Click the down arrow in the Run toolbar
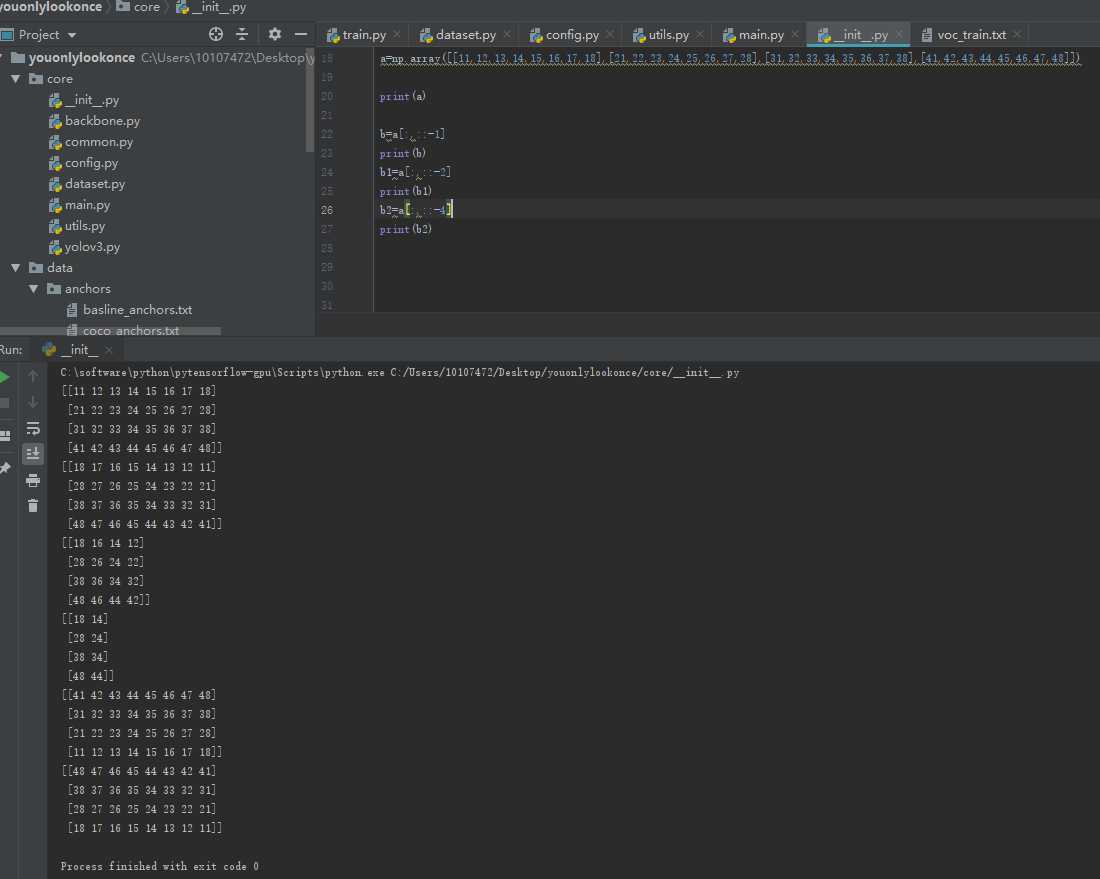 [33, 402]
